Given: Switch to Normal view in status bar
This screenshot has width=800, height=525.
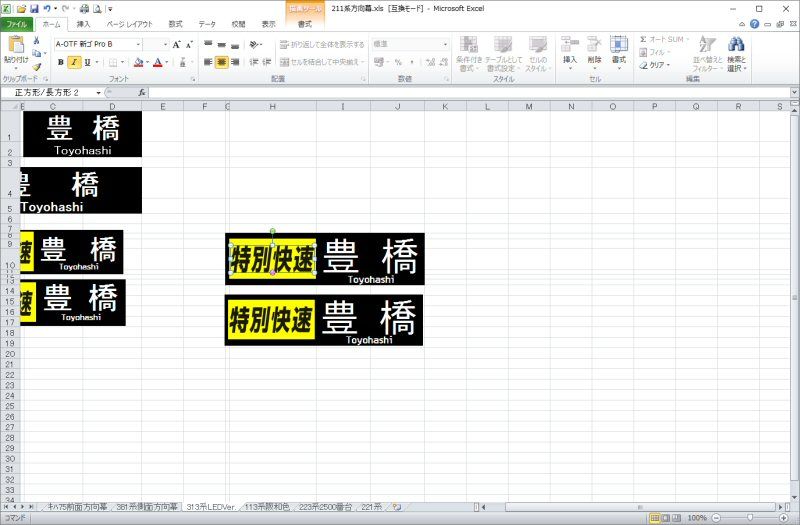Looking at the screenshot, I should [655, 518].
